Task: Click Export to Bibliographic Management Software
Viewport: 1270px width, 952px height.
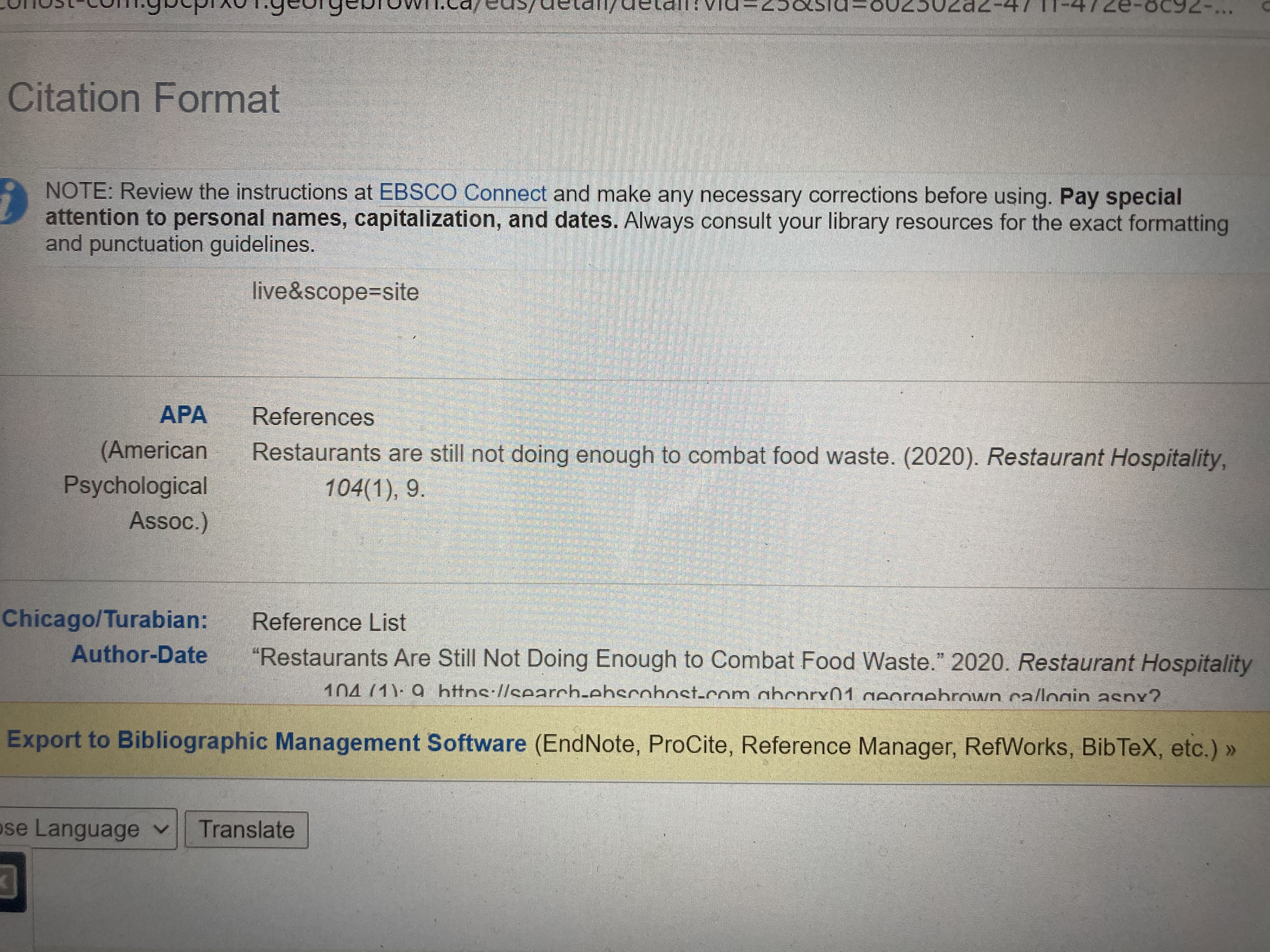Action: (x=266, y=742)
